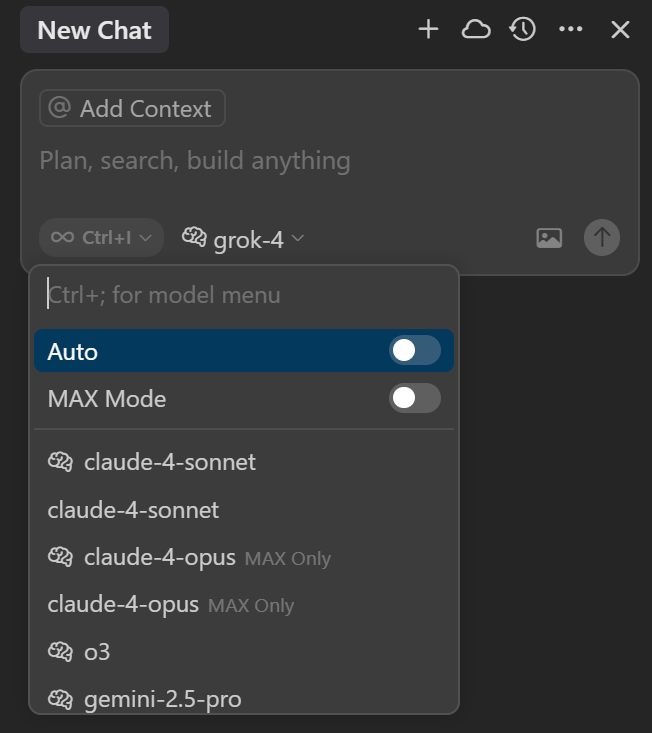
Task: Choose the o3 model
Action: 244,652
